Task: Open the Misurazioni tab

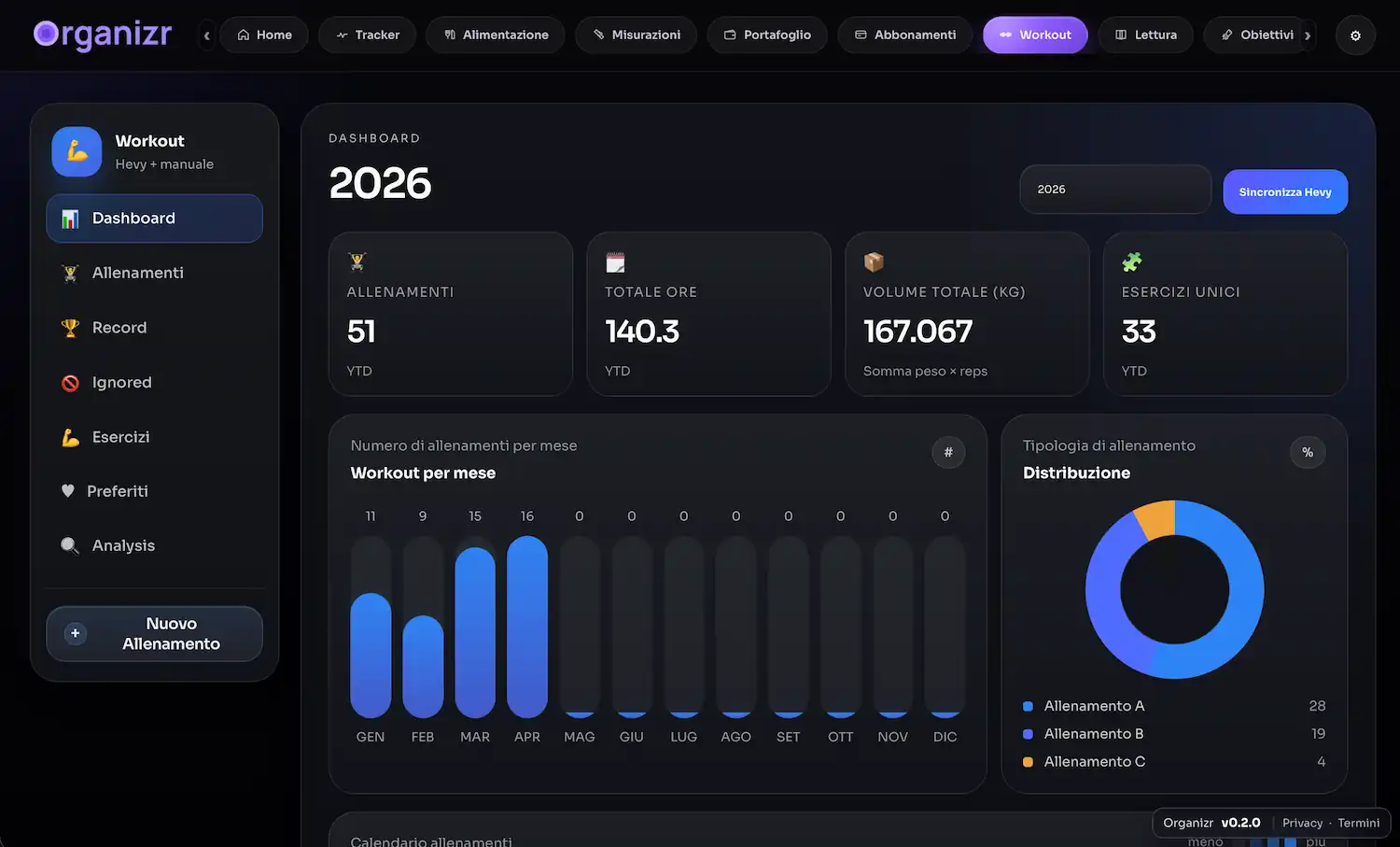Action: (637, 35)
